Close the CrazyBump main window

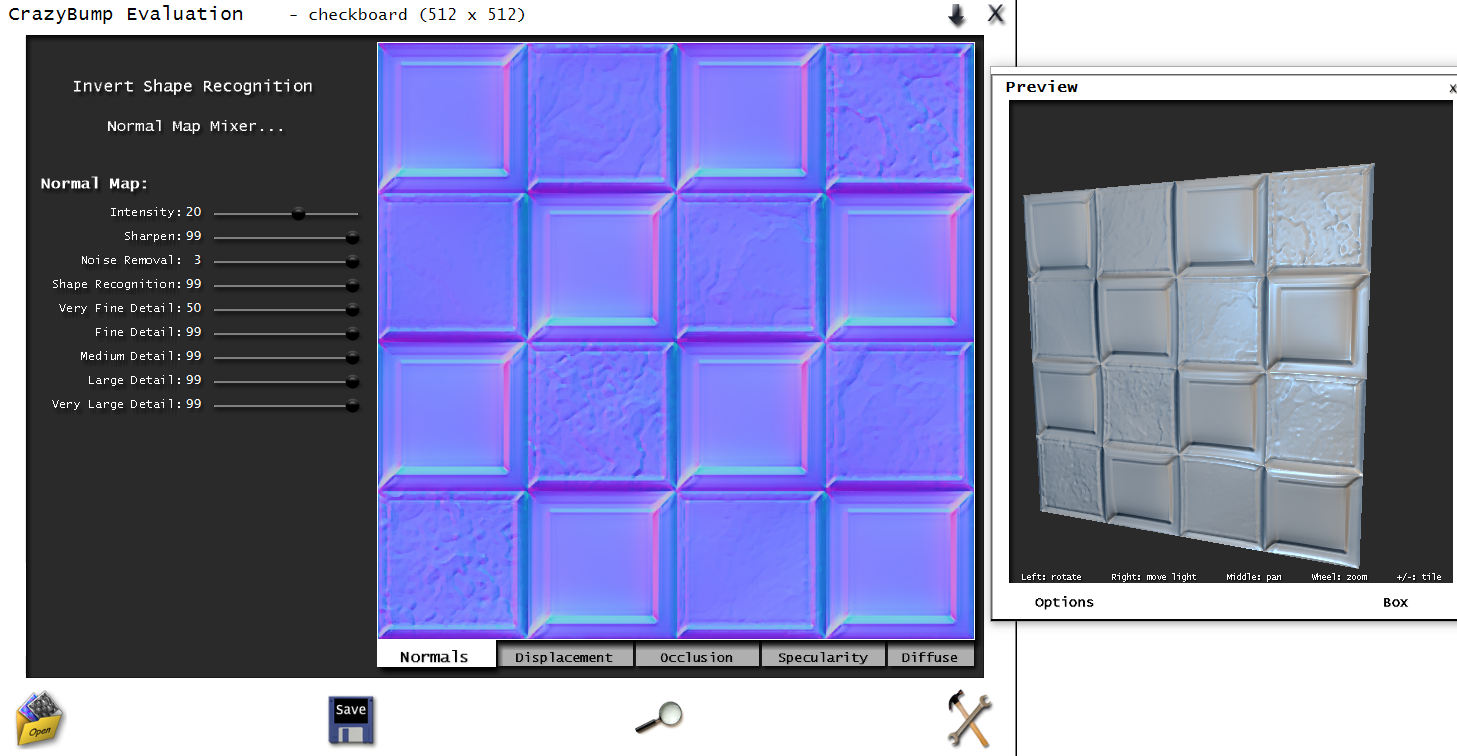995,14
